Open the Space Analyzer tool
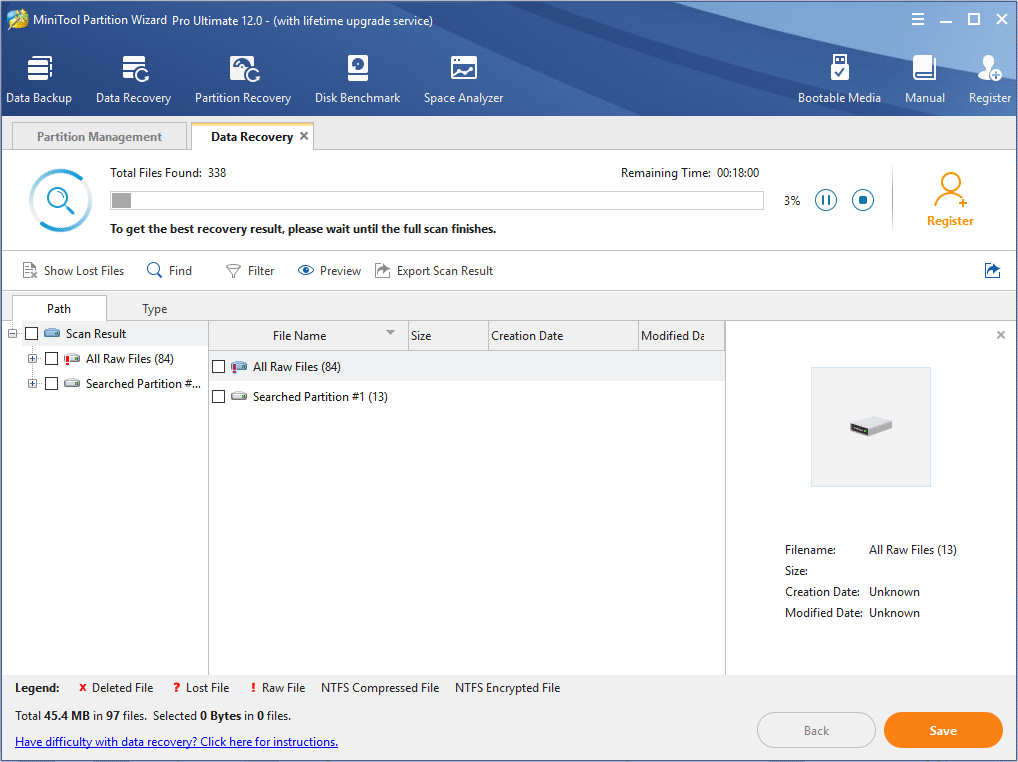Viewport: 1018px width, 762px height. (463, 79)
